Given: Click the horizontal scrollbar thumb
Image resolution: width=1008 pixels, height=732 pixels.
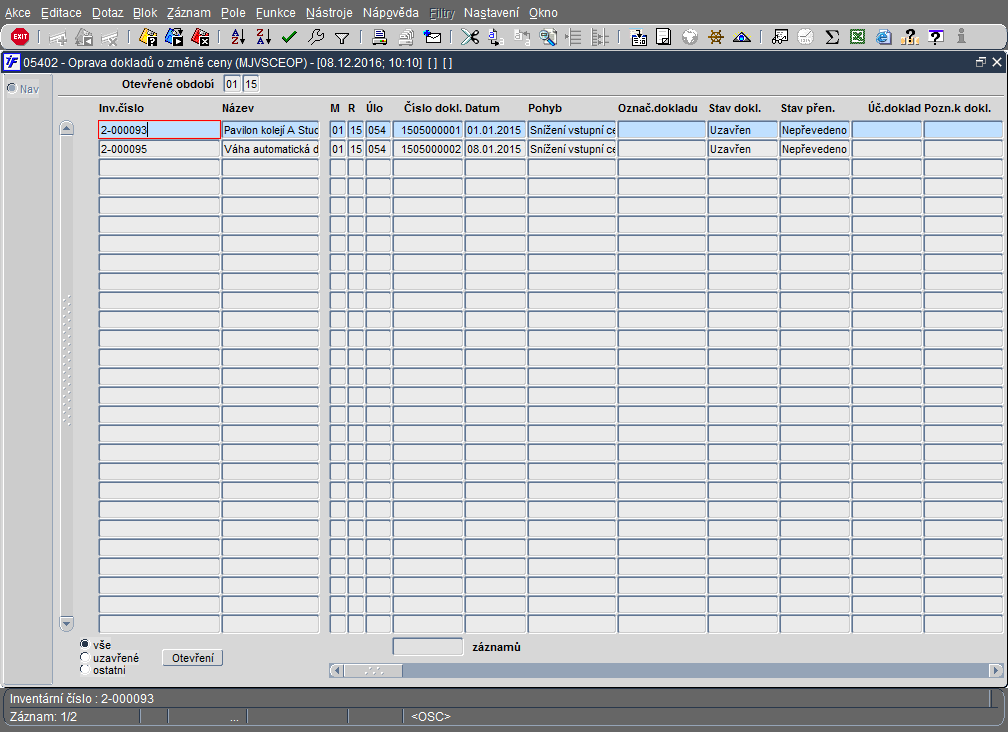Looking at the screenshot, I should coord(374,670).
